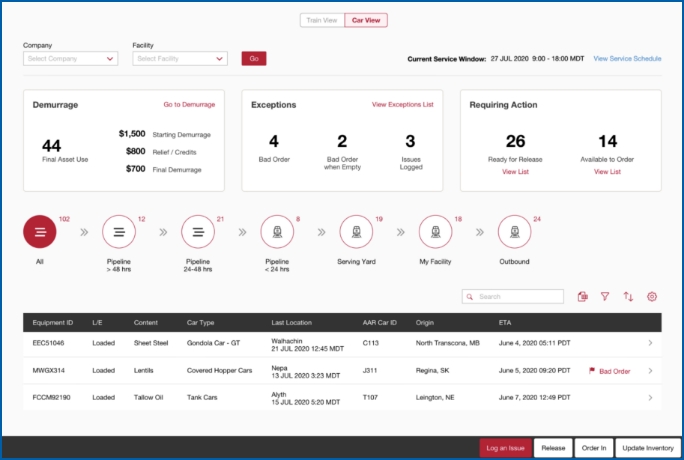684x460 pixels.
Task: Open the Select Company dropdown
Action: pos(71,58)
